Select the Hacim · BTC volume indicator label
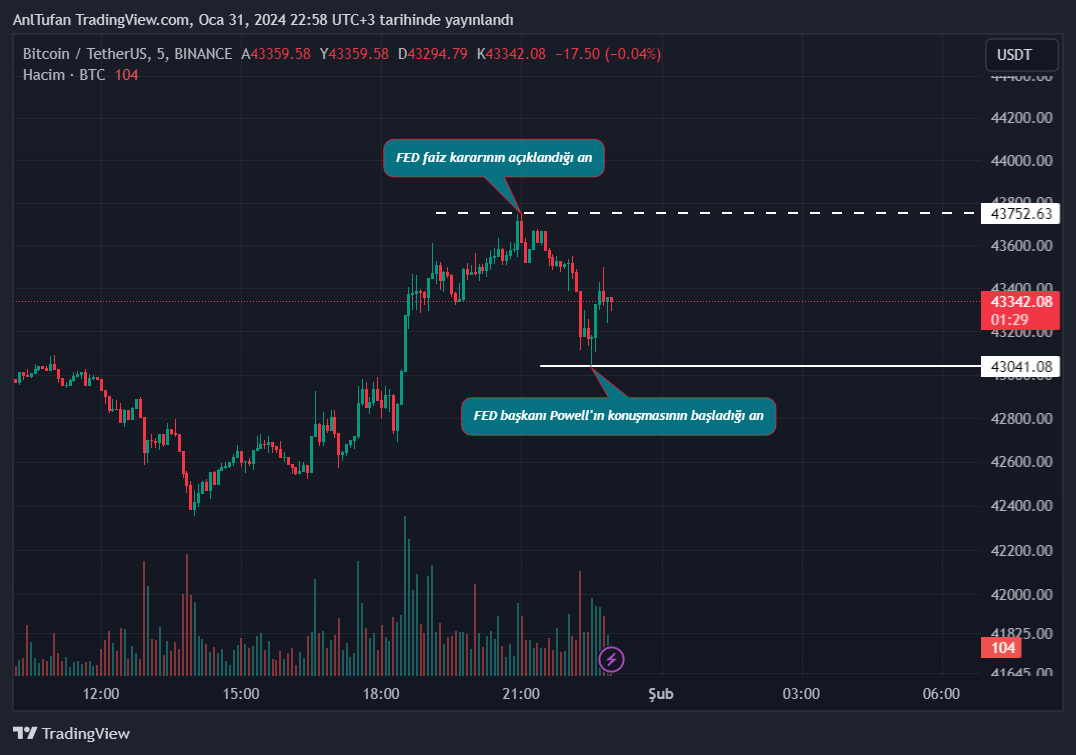 [x=64, y=75]
